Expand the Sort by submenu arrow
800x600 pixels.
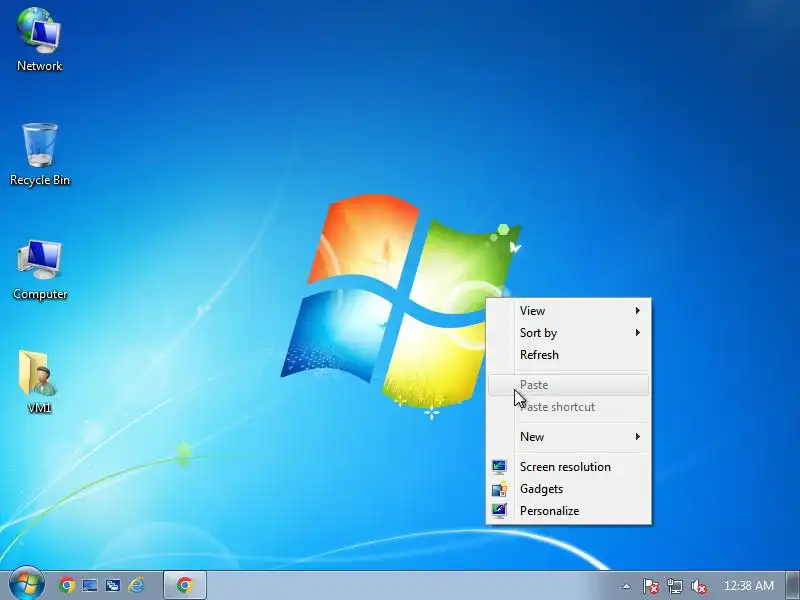637,333
